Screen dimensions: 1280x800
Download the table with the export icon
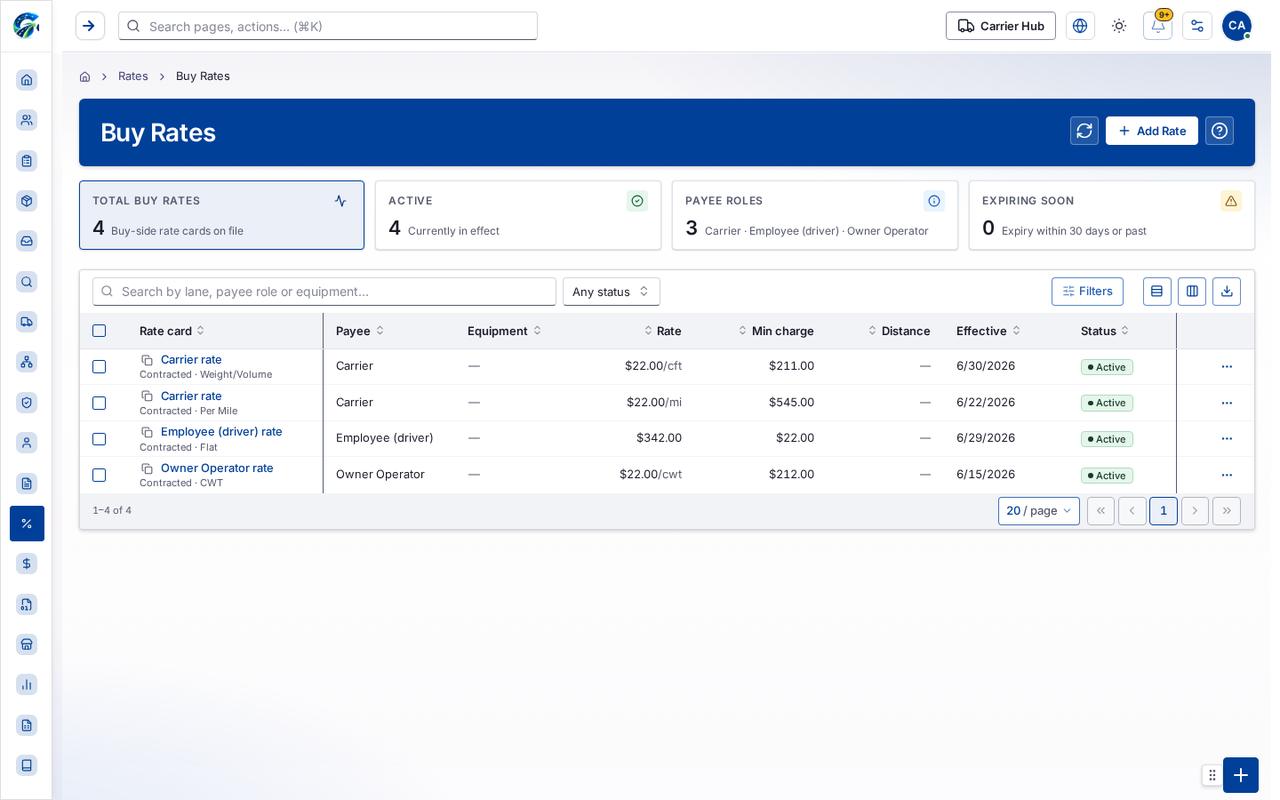pyautogui.click(x=1227, y=291)
